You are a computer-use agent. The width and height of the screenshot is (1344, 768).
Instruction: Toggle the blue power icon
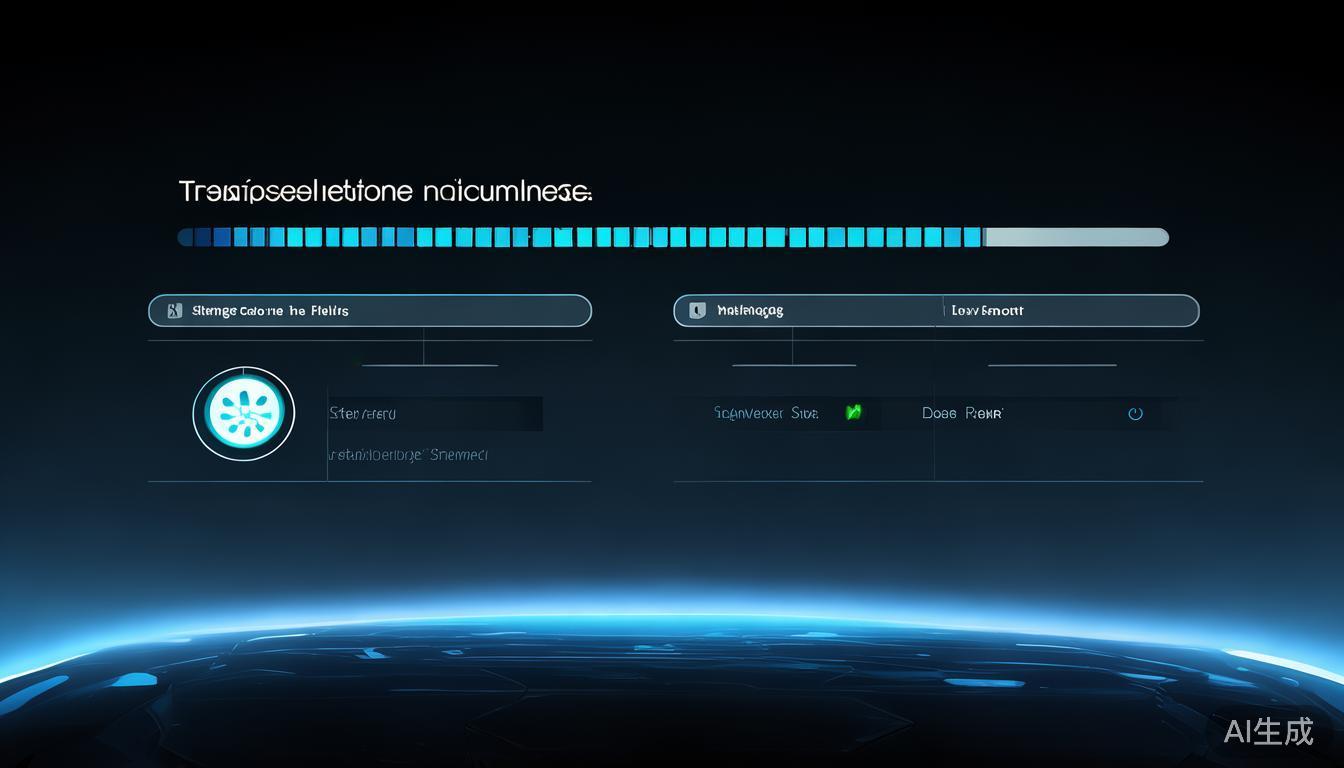tap(1135, 413)
